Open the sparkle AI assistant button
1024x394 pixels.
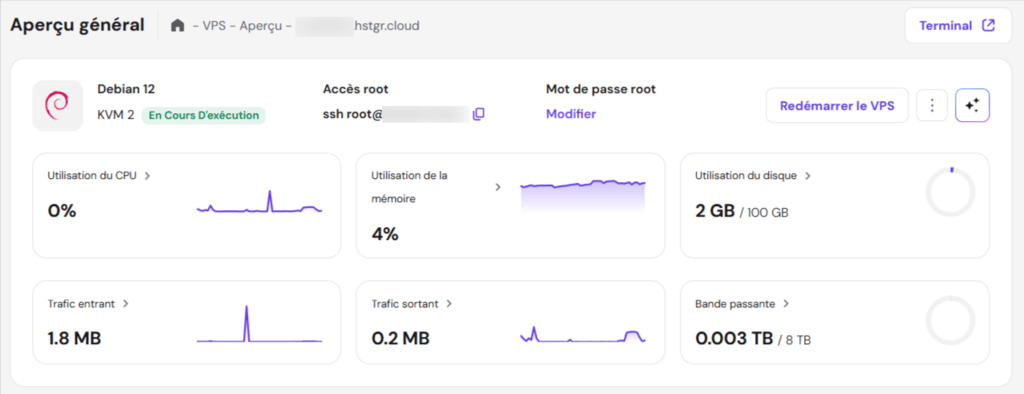972,105
